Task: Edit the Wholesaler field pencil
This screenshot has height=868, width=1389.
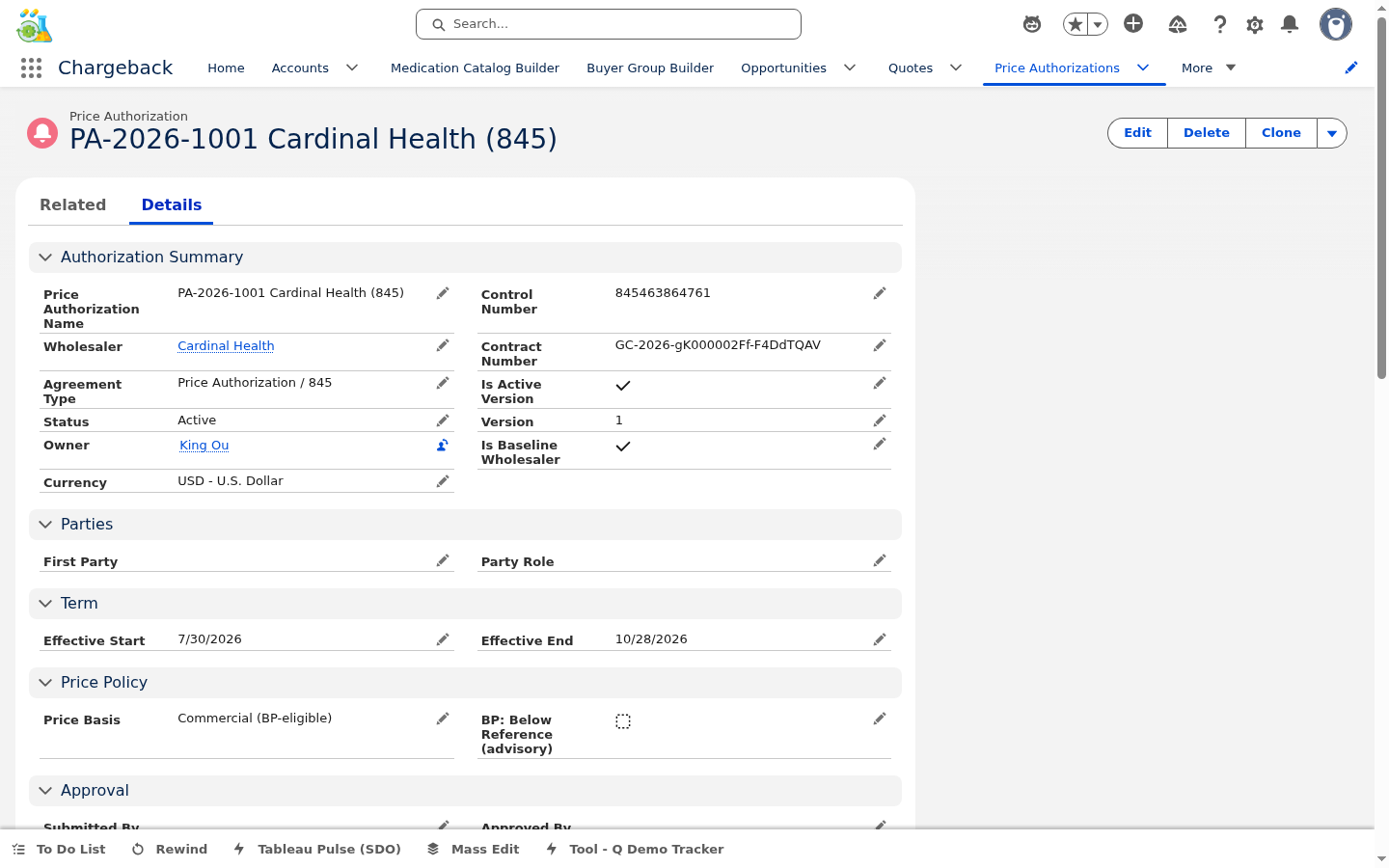Action: click(443, 345)
